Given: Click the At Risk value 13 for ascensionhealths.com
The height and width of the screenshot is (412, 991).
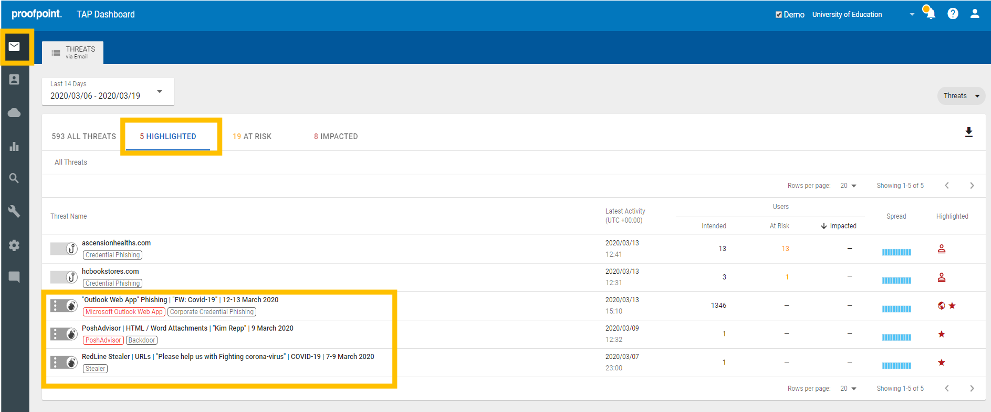Looking at the screenshot, I should pyautogui.click(x=785, y=248).
